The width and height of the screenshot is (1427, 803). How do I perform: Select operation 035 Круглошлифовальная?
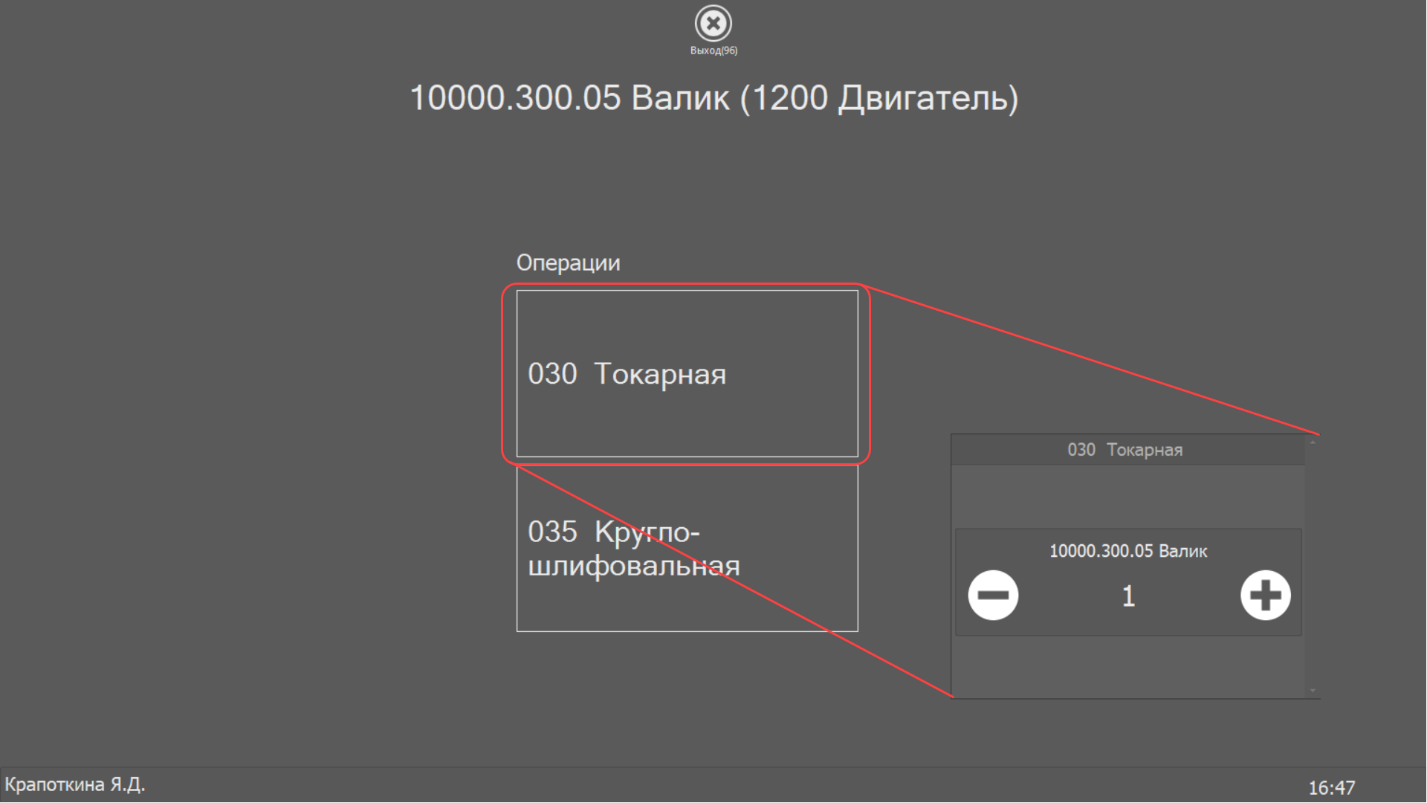coord(687,548)
